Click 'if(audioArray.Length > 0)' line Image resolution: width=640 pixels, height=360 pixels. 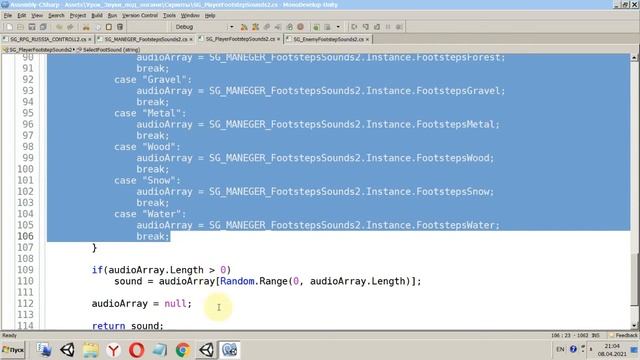(x=161, y=270)
